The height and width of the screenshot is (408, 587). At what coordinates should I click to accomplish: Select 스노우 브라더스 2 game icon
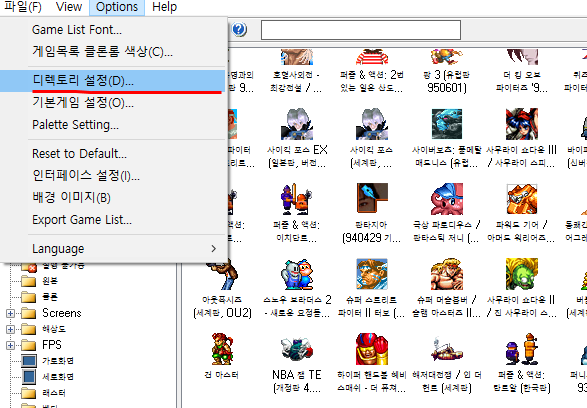click(x=297, y=274)
